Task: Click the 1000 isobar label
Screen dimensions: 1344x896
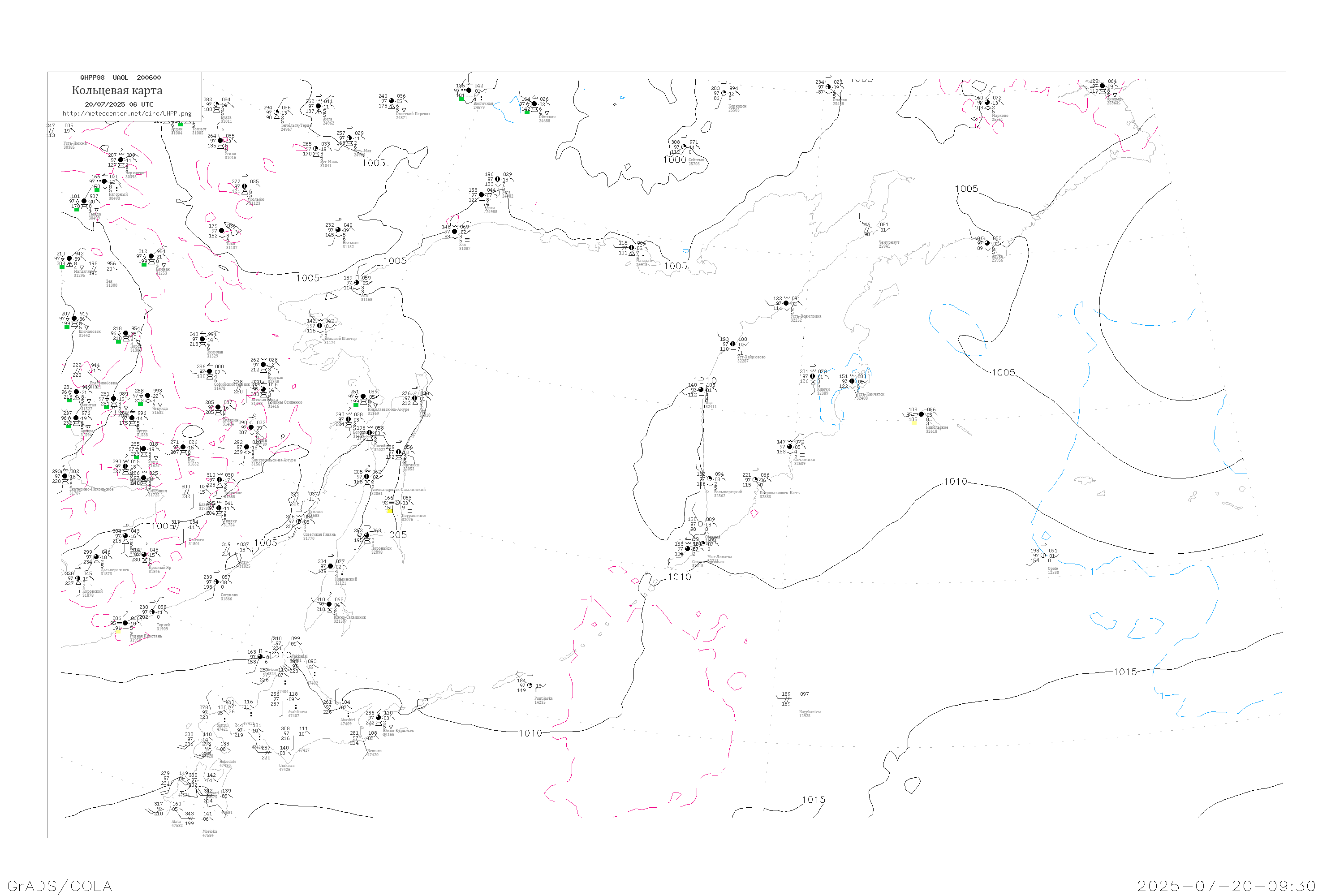Action: point(674,160)
